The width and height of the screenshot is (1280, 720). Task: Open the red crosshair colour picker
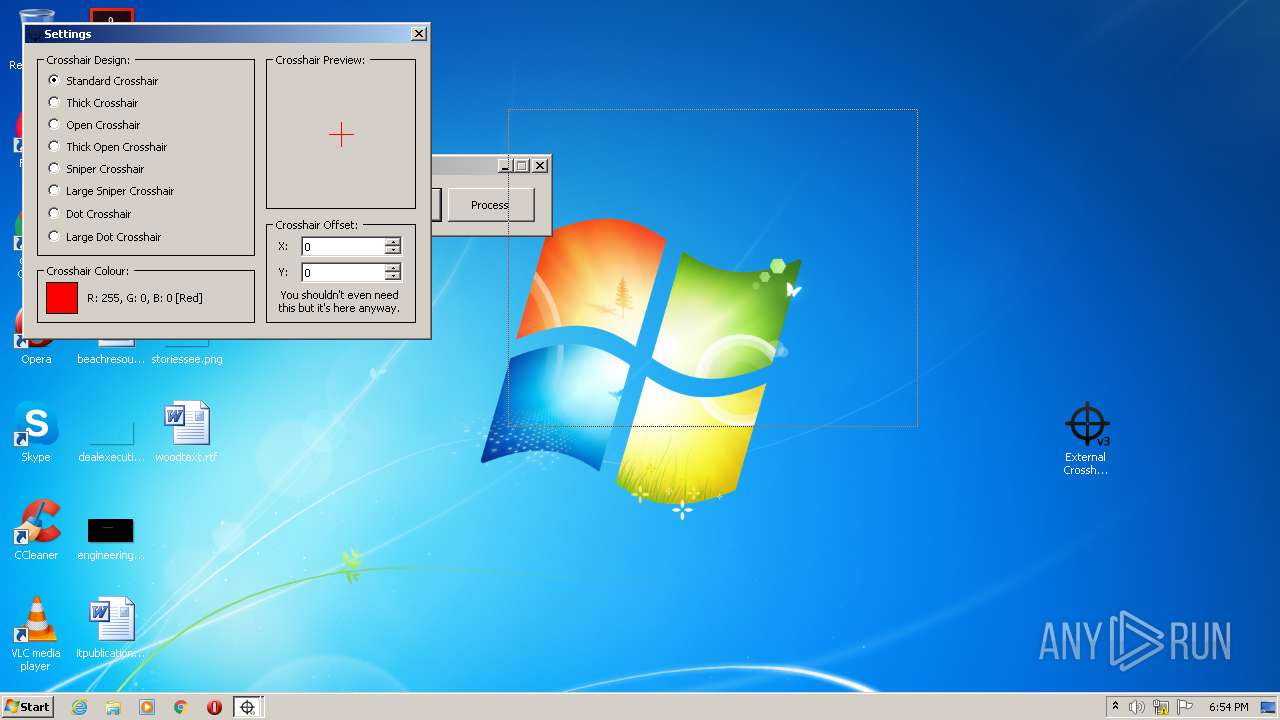pyautogui.click(x=62, y=298)
